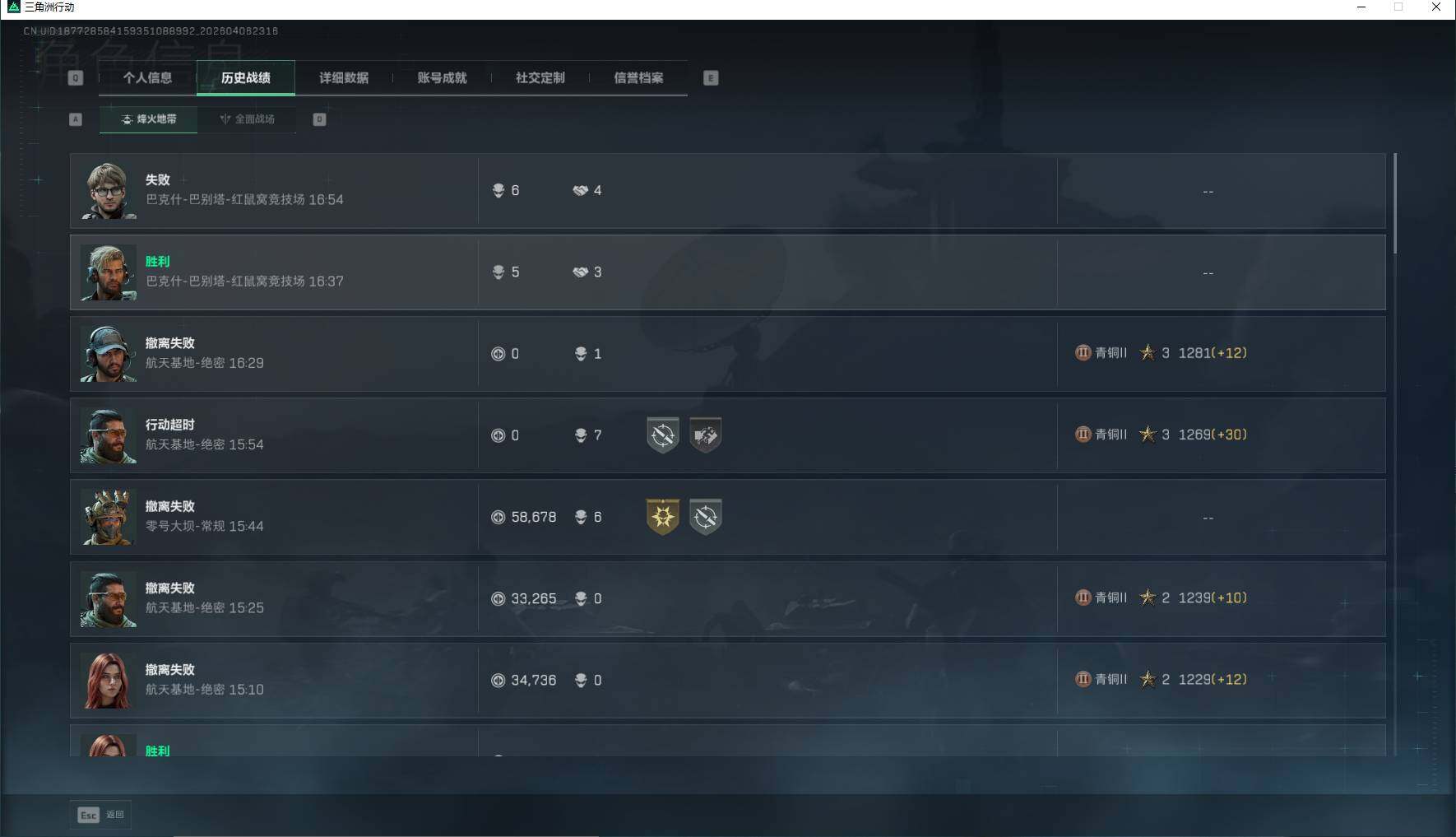Switch to the 个人信息 tab
Image resolution: width=1456 pixels, height=837 pixels.
pos(147,78)
